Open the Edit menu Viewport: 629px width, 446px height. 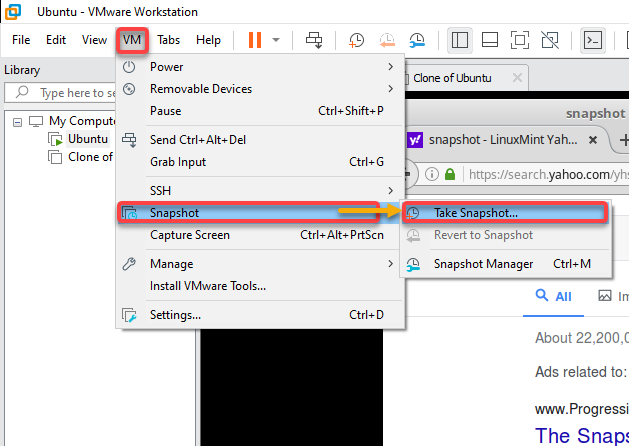pyautogui.click(x=56, y=40)
